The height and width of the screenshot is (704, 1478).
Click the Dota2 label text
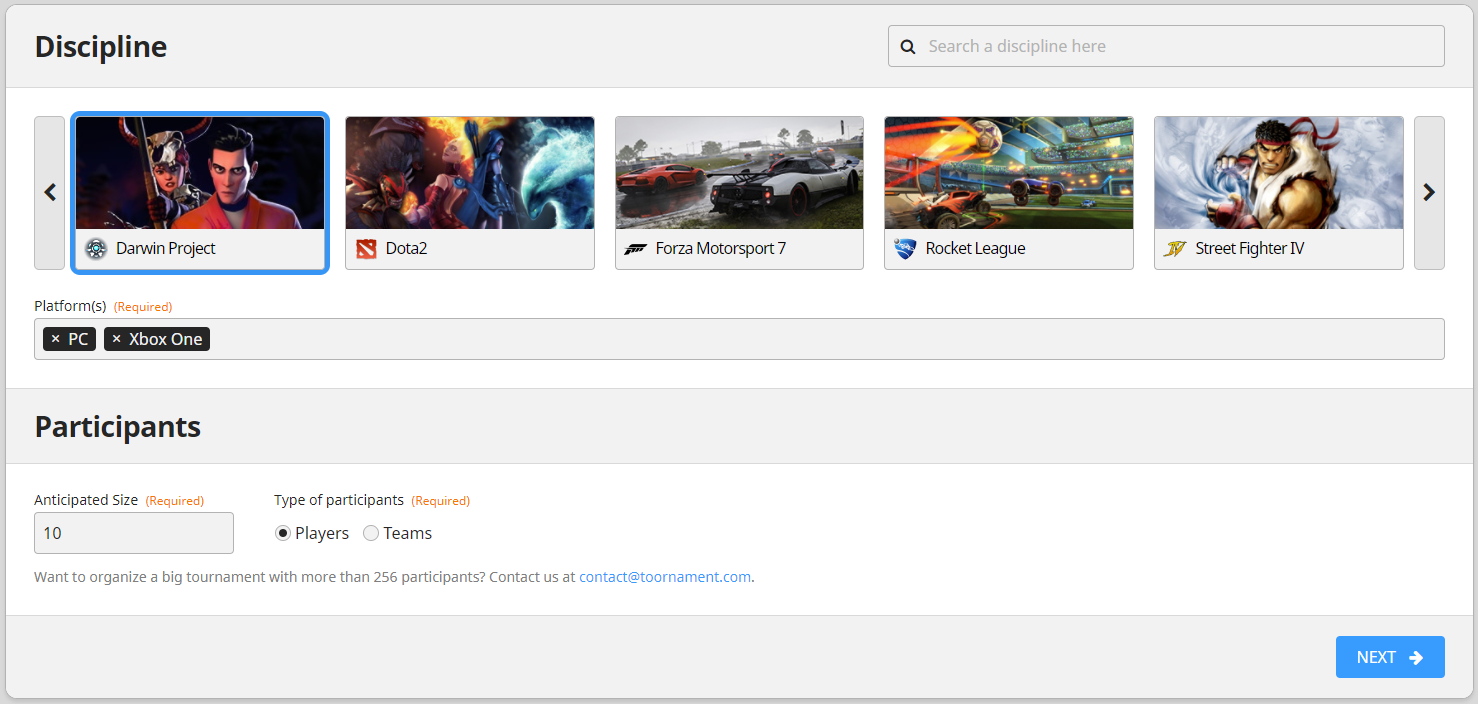(407, 249)
